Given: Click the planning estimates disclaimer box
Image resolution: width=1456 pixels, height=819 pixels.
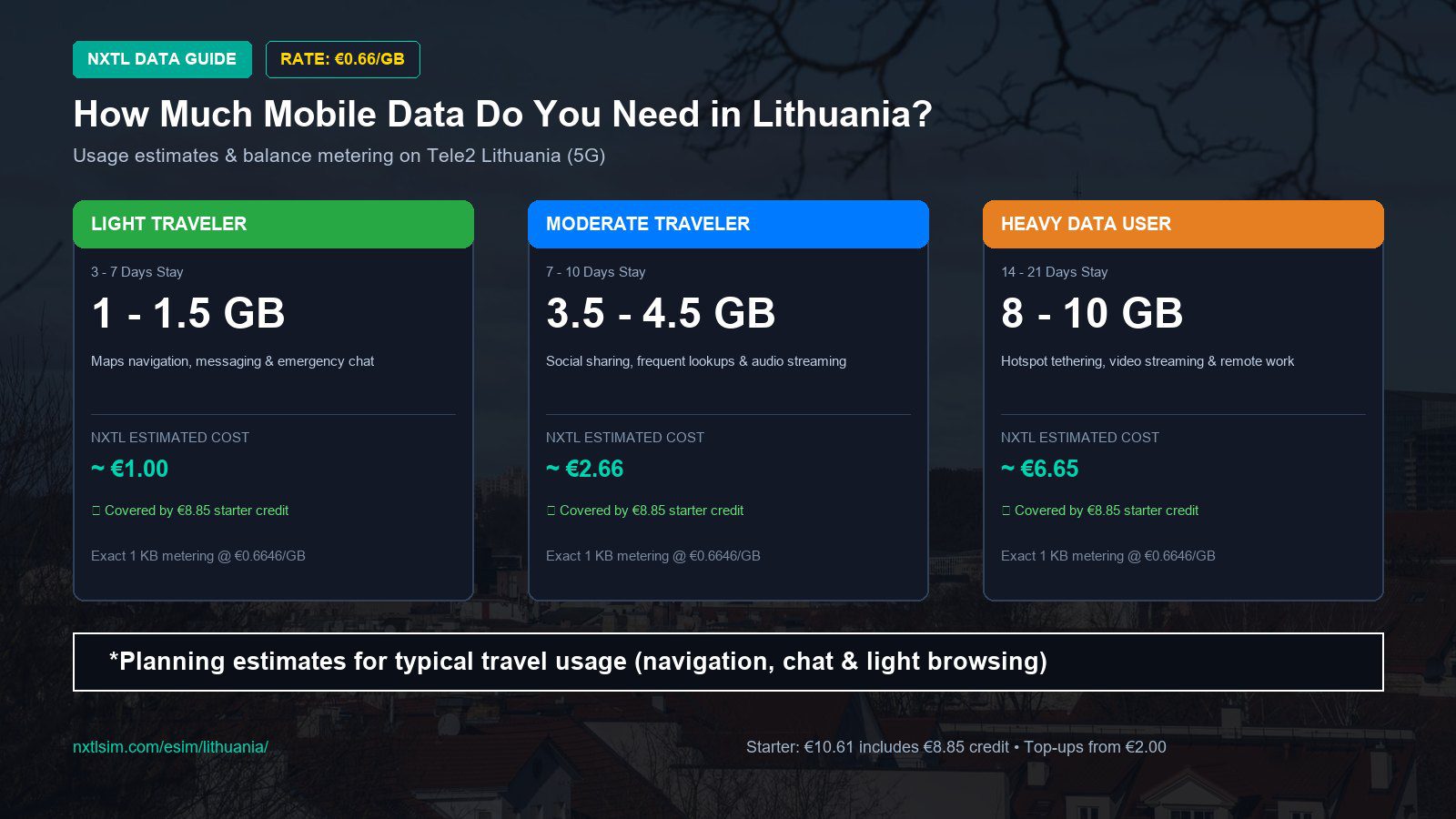Looking at the screenshot, I should click(x=728, y=662).
